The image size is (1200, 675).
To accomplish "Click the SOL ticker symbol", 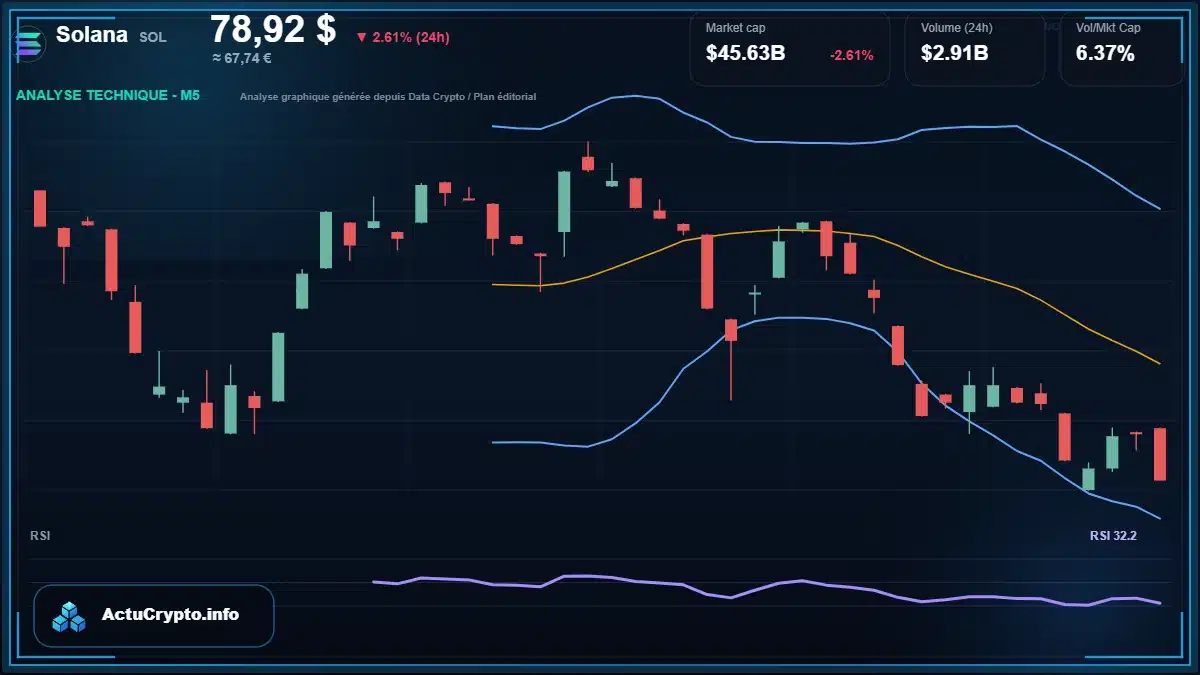I will tap(153, 37).
